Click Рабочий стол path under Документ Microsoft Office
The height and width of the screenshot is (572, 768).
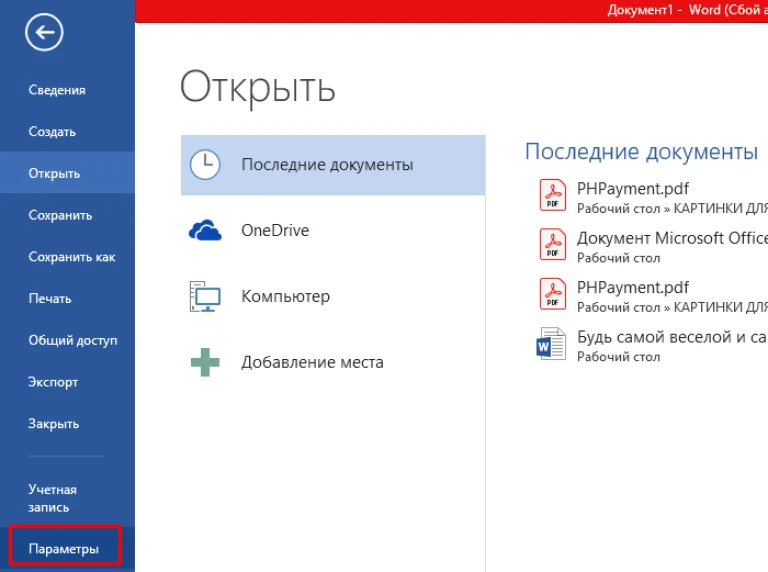coord(619,258)
